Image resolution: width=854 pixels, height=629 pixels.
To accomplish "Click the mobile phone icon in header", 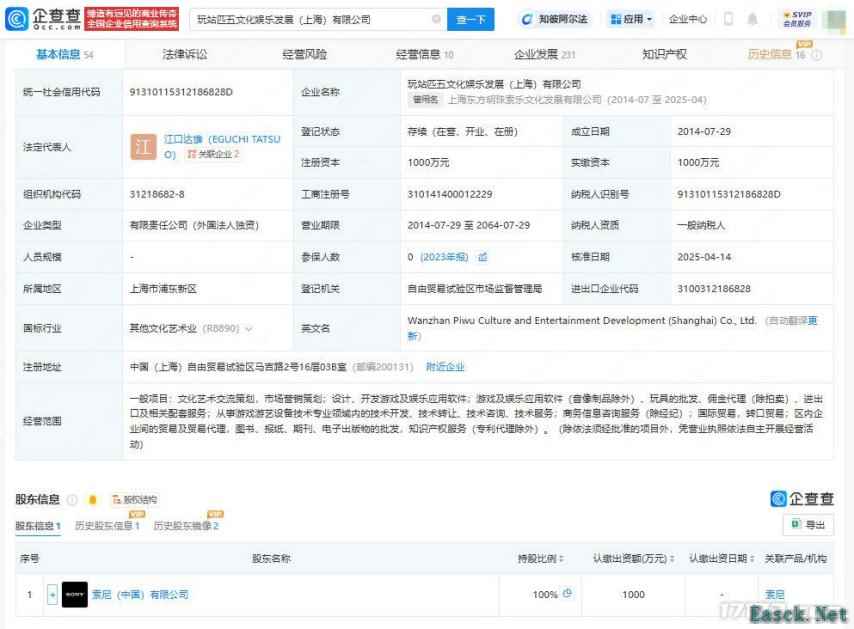I will [728, 19].
